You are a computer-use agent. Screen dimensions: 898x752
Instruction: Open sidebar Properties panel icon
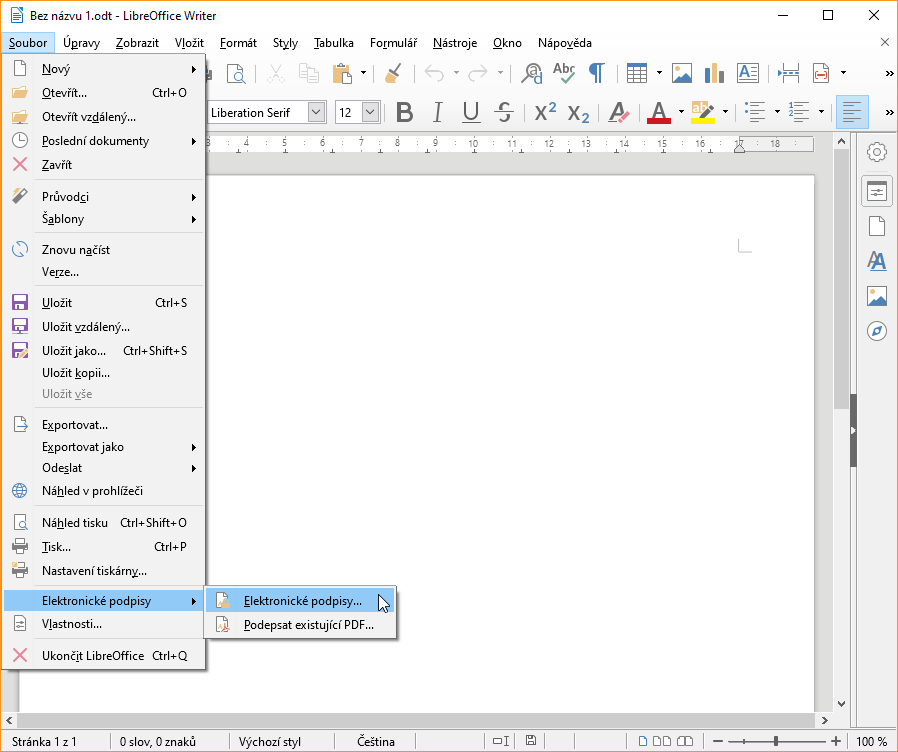(876, 191)
